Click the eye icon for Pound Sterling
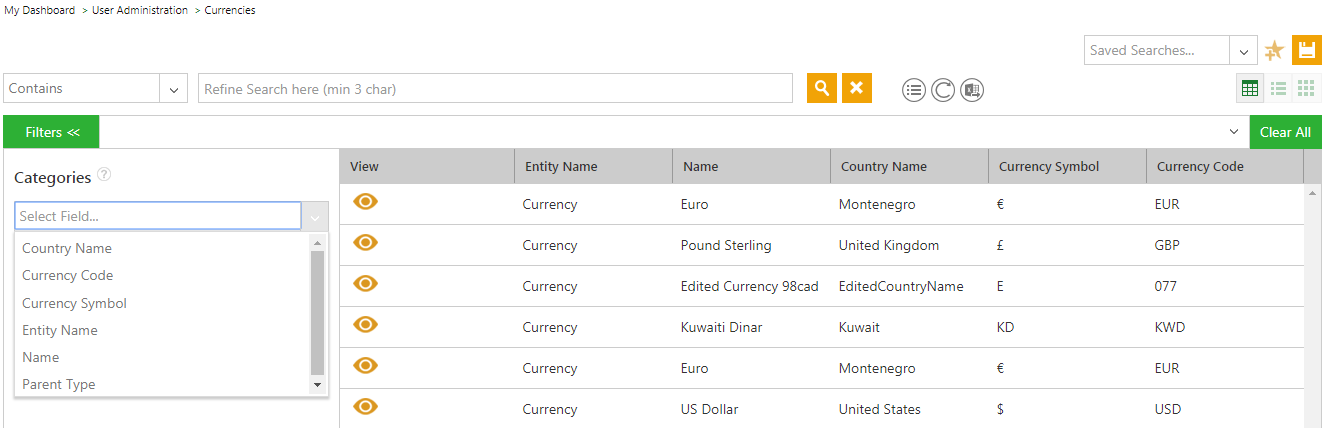Viewport: 1334px width, 428px height. (366, 243)
